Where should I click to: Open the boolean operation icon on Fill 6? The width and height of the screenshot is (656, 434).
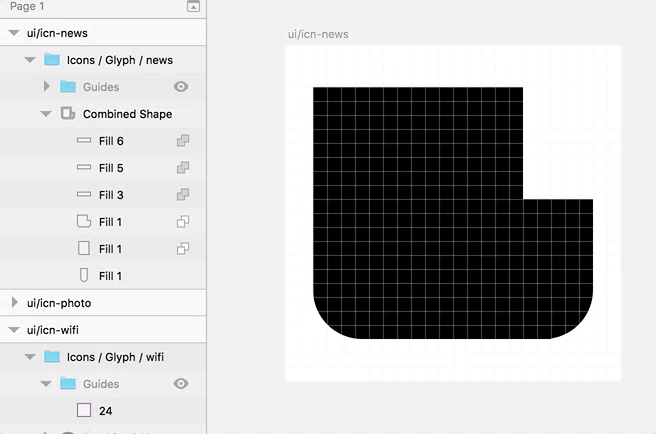tap(183, 141)
